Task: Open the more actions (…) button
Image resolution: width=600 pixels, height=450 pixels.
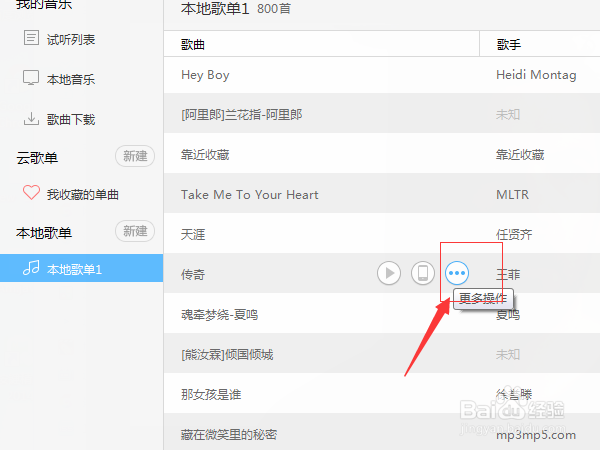Action: pyautogui.click(x=457, y=273)
